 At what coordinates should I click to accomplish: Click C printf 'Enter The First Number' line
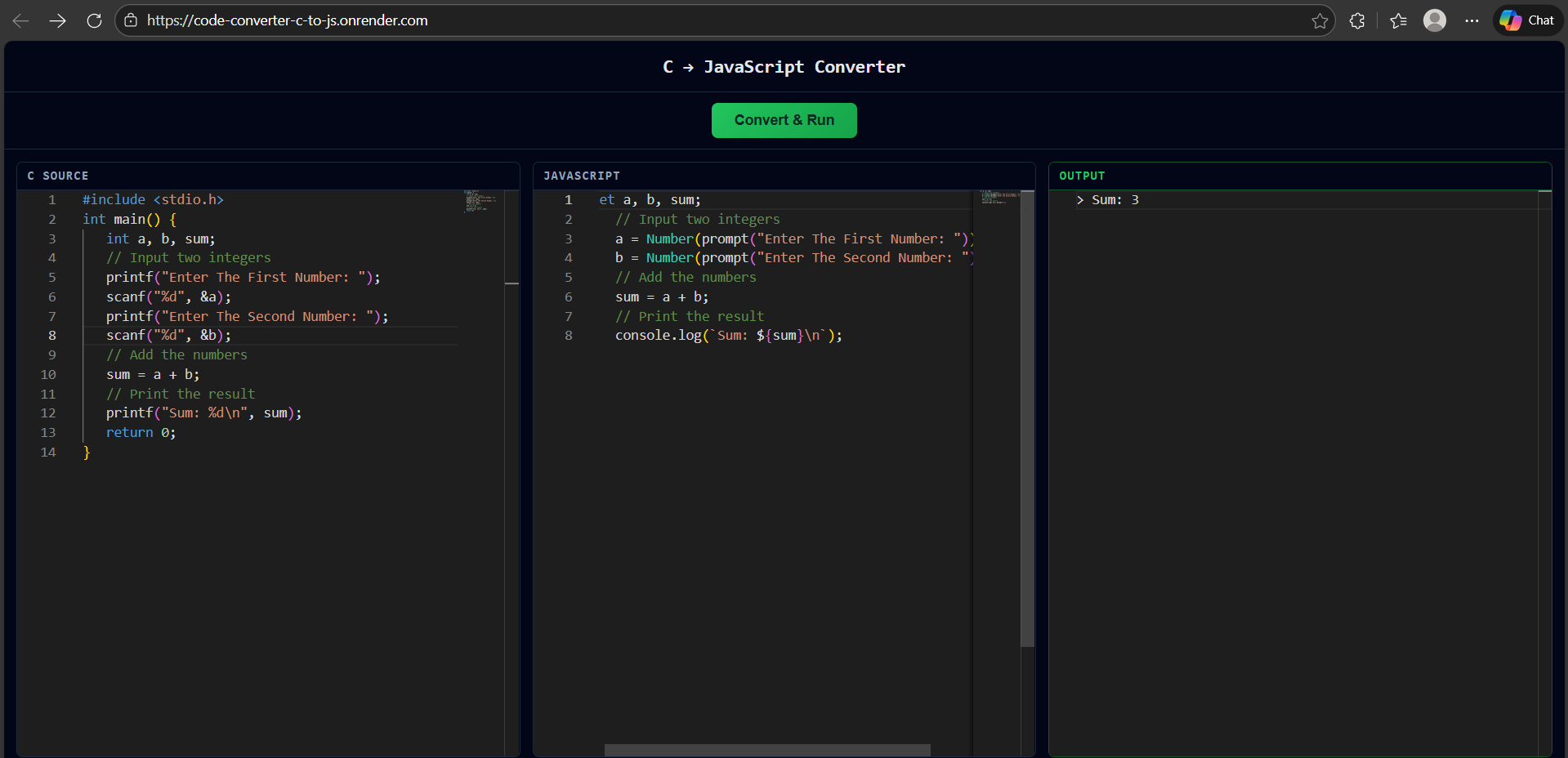(x=243, y=277)
